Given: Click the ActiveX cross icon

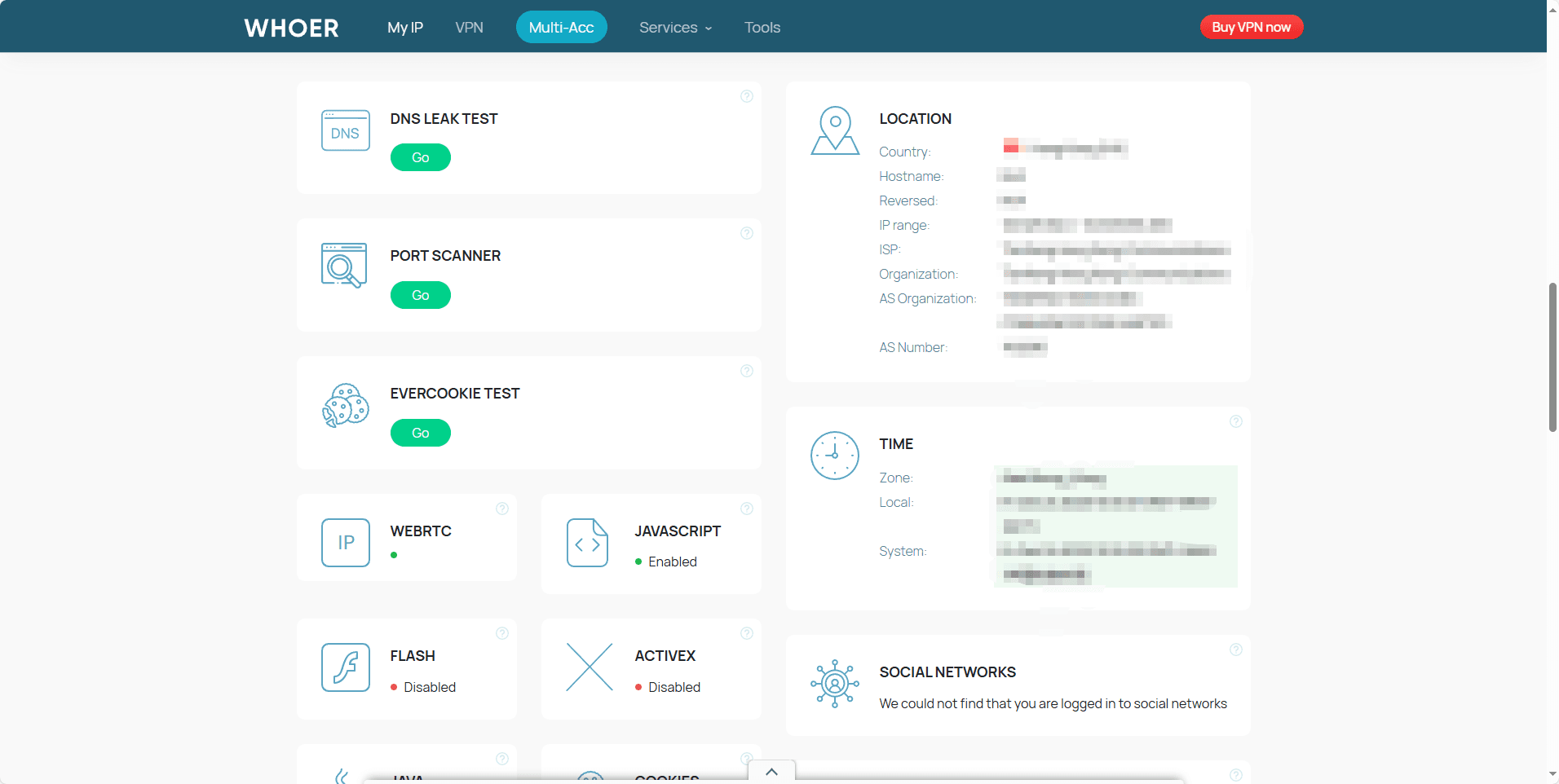Looking at the screenshot, I should click(x=590, y=667).
